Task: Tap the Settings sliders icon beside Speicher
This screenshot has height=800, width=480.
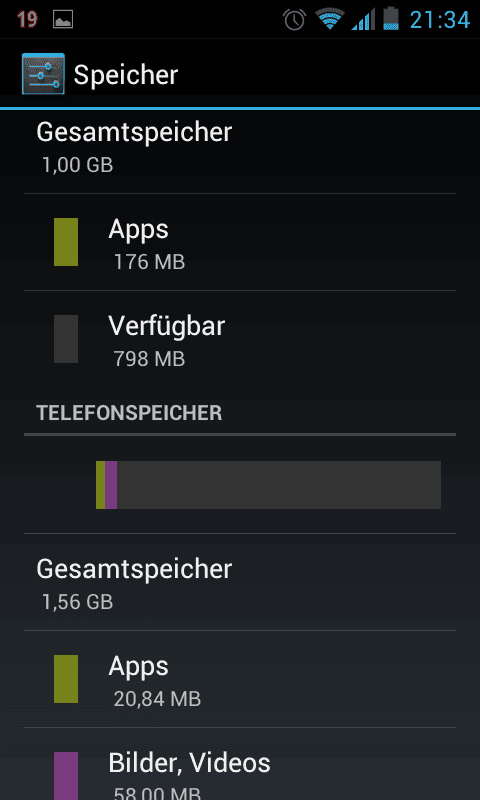Action: tap(43, 74)
